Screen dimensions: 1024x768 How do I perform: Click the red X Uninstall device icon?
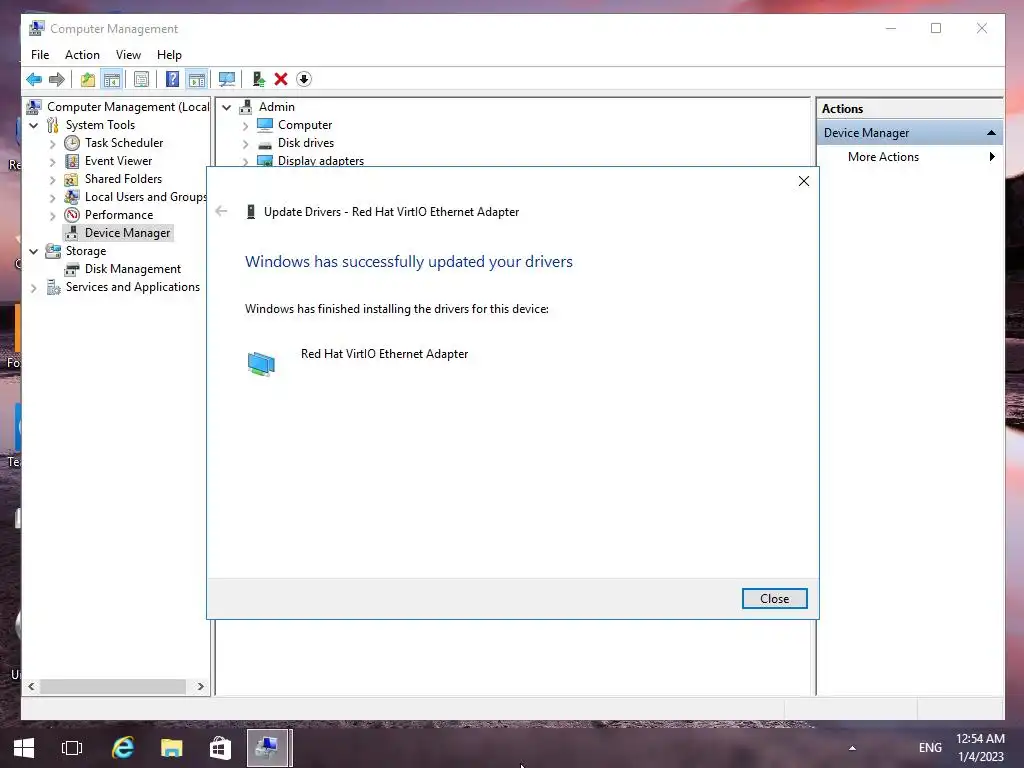click(x=281, y=80)
